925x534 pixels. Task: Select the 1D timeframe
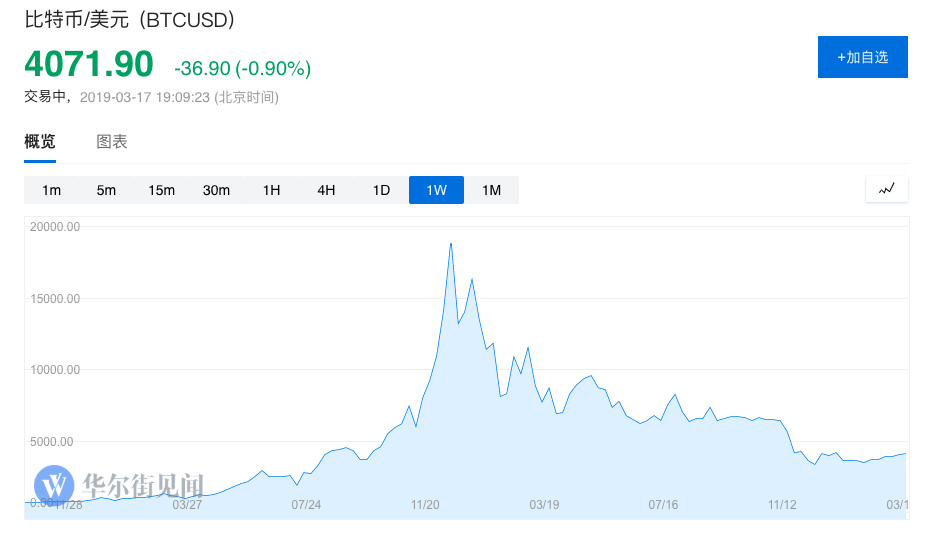coord(381,190)
